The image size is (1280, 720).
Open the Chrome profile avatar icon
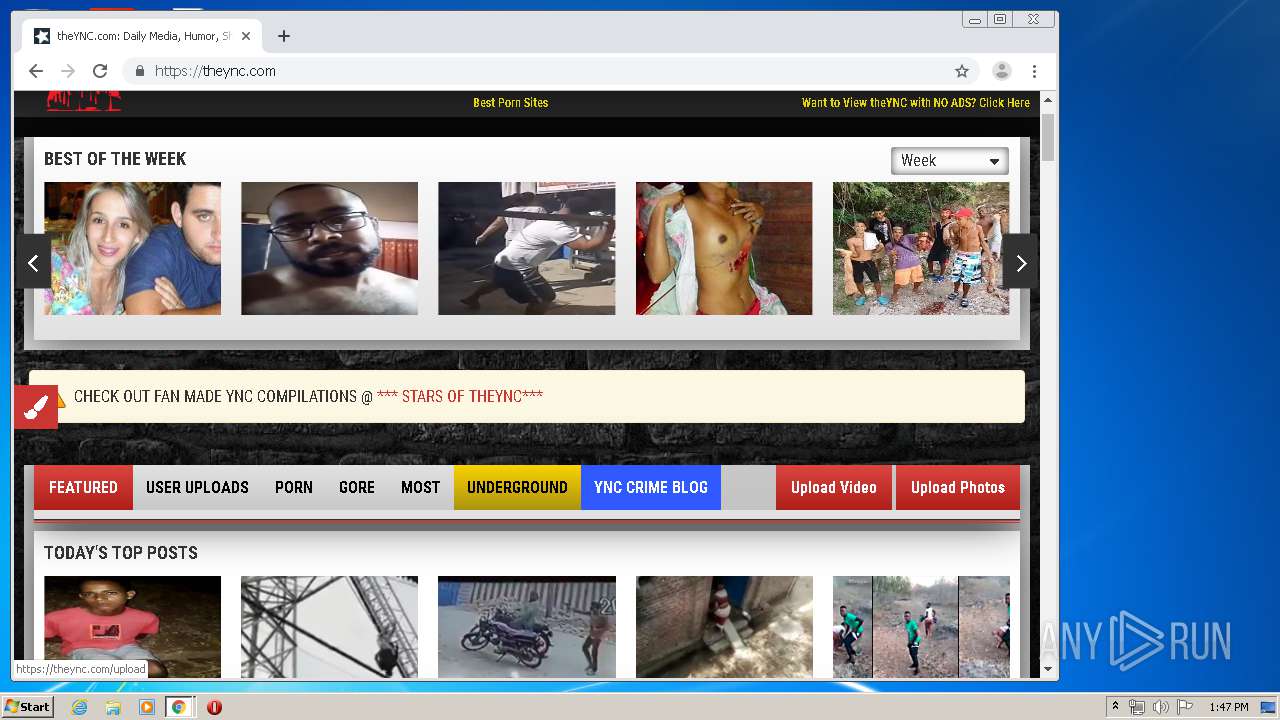1001,71
